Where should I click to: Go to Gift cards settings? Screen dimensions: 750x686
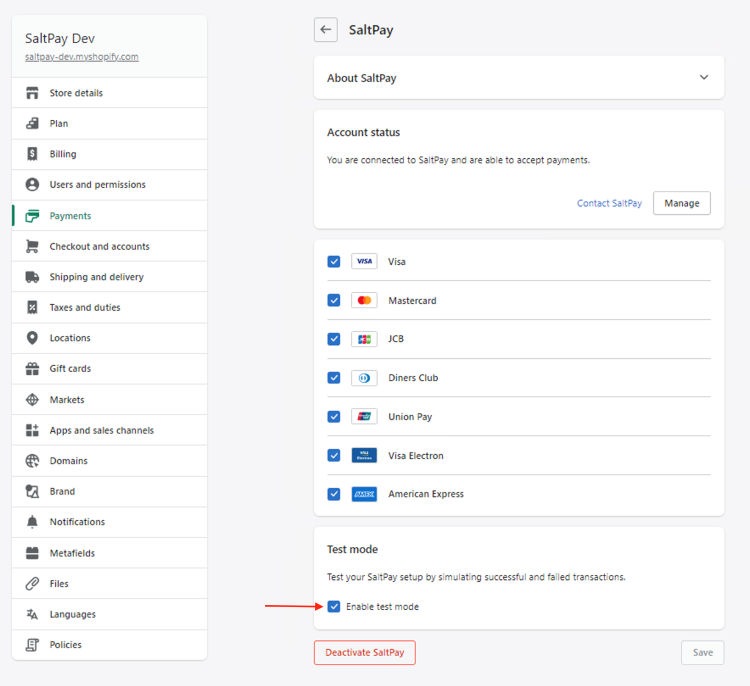coord(110,369)
